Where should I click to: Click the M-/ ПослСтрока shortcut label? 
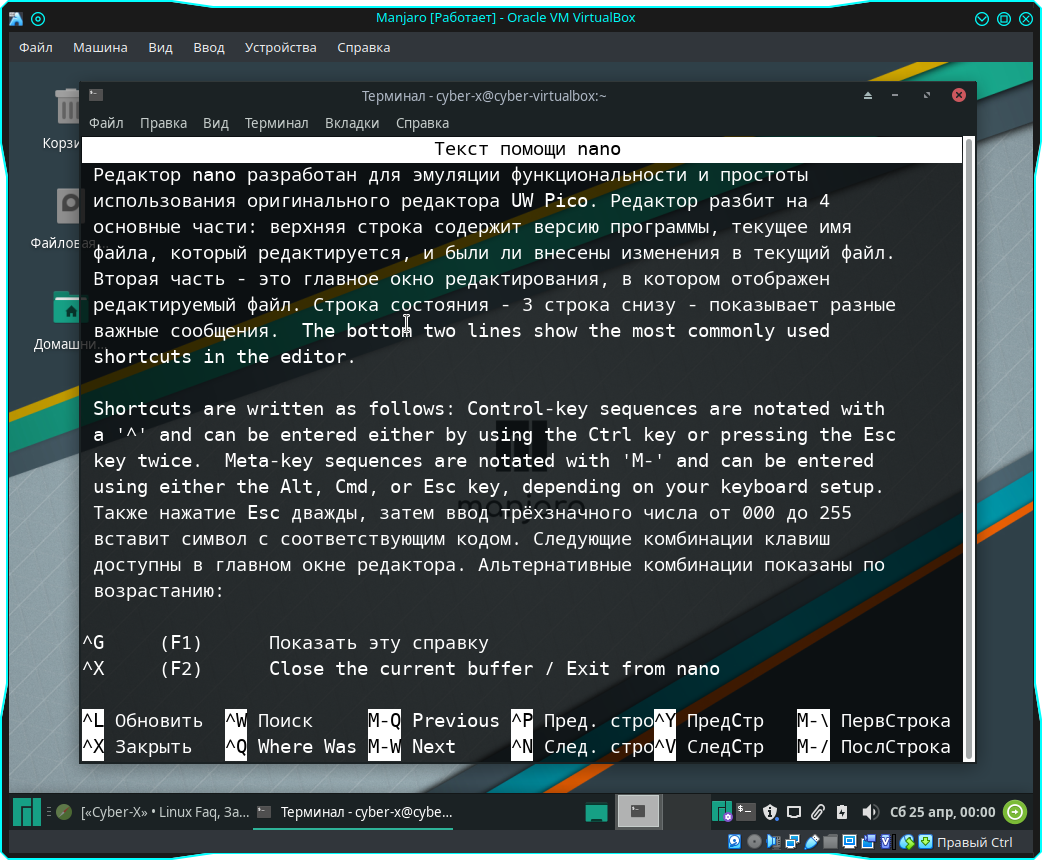point(874,746)
